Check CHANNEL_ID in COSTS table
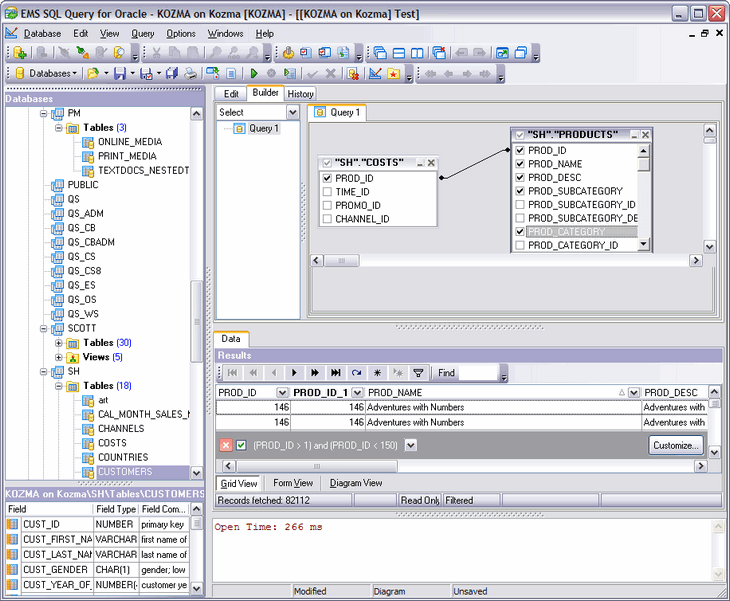730x601 pixels. [327, 219]
